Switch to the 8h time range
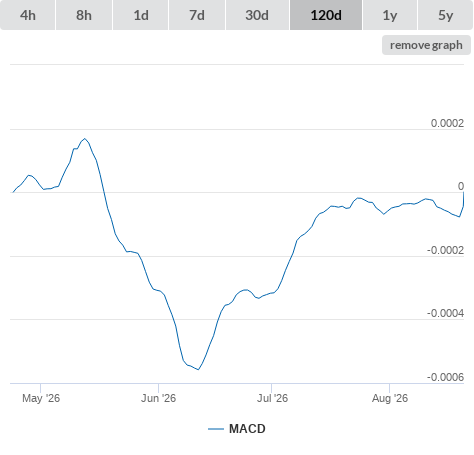This screenshot has width=474, height=455. click(x=84, y=15)
